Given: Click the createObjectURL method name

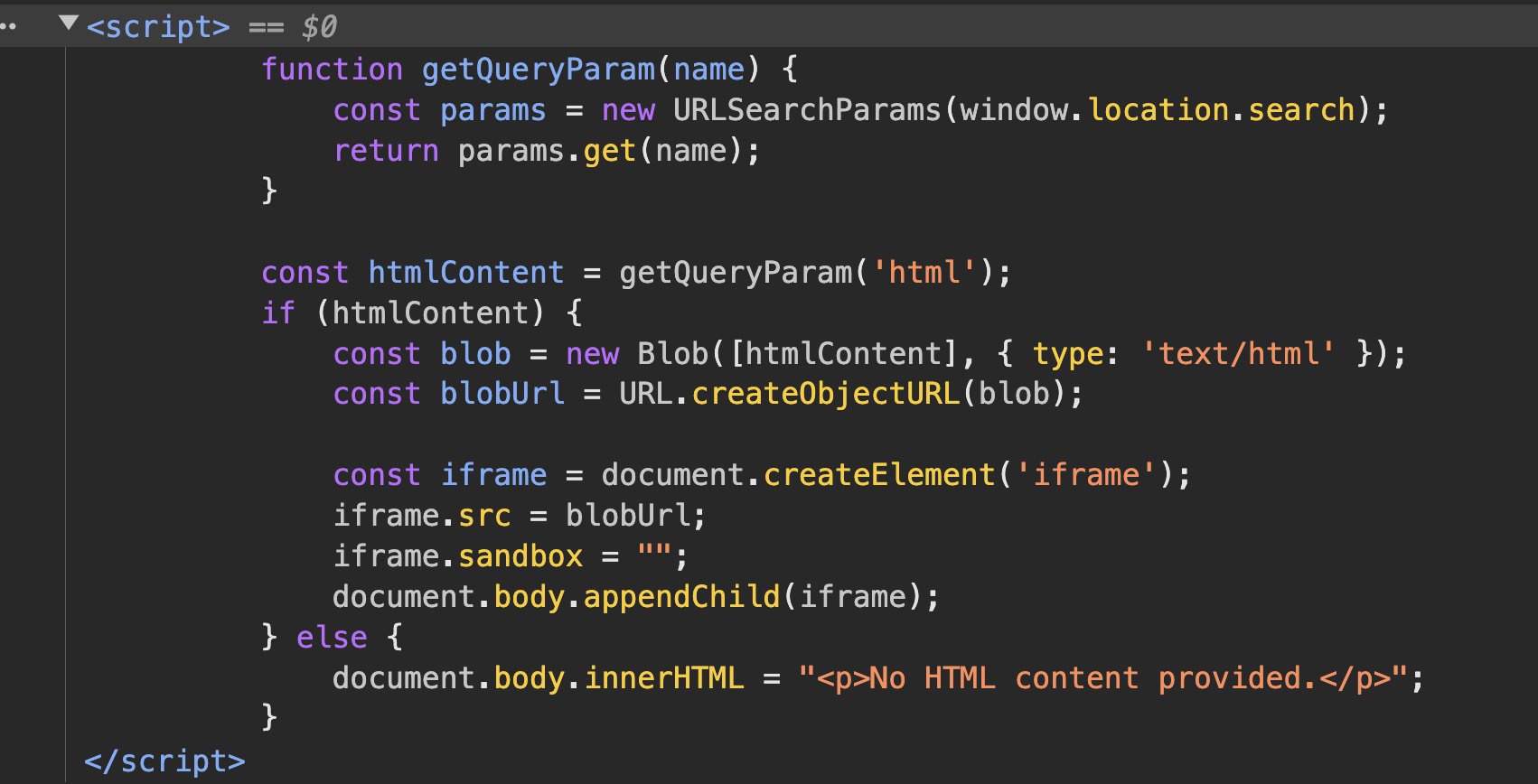Looking at the screenshot, I should [x=825, y=394].
